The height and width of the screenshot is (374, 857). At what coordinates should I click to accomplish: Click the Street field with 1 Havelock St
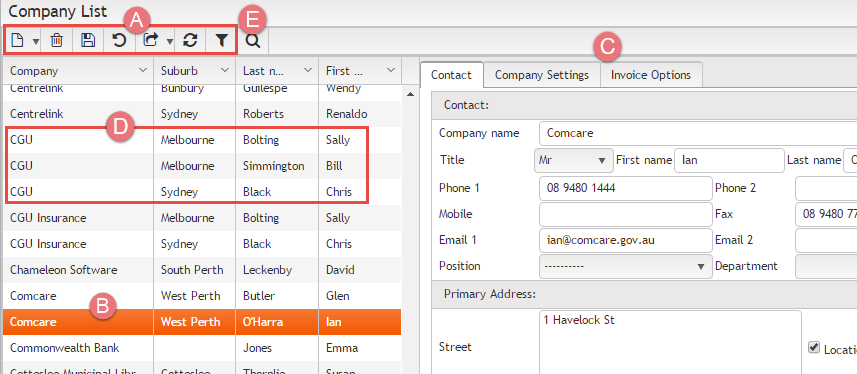pyautogui.click(x=670, y=342)
